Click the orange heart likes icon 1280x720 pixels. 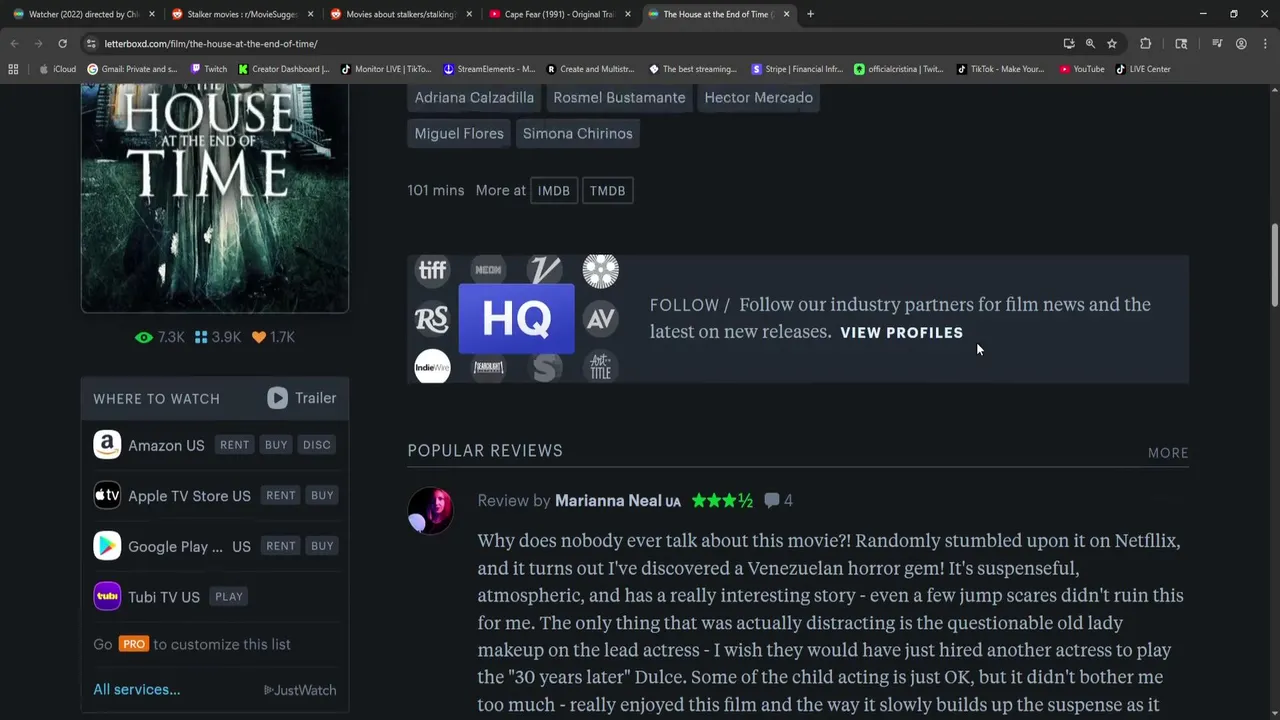[x=259, y=338]
